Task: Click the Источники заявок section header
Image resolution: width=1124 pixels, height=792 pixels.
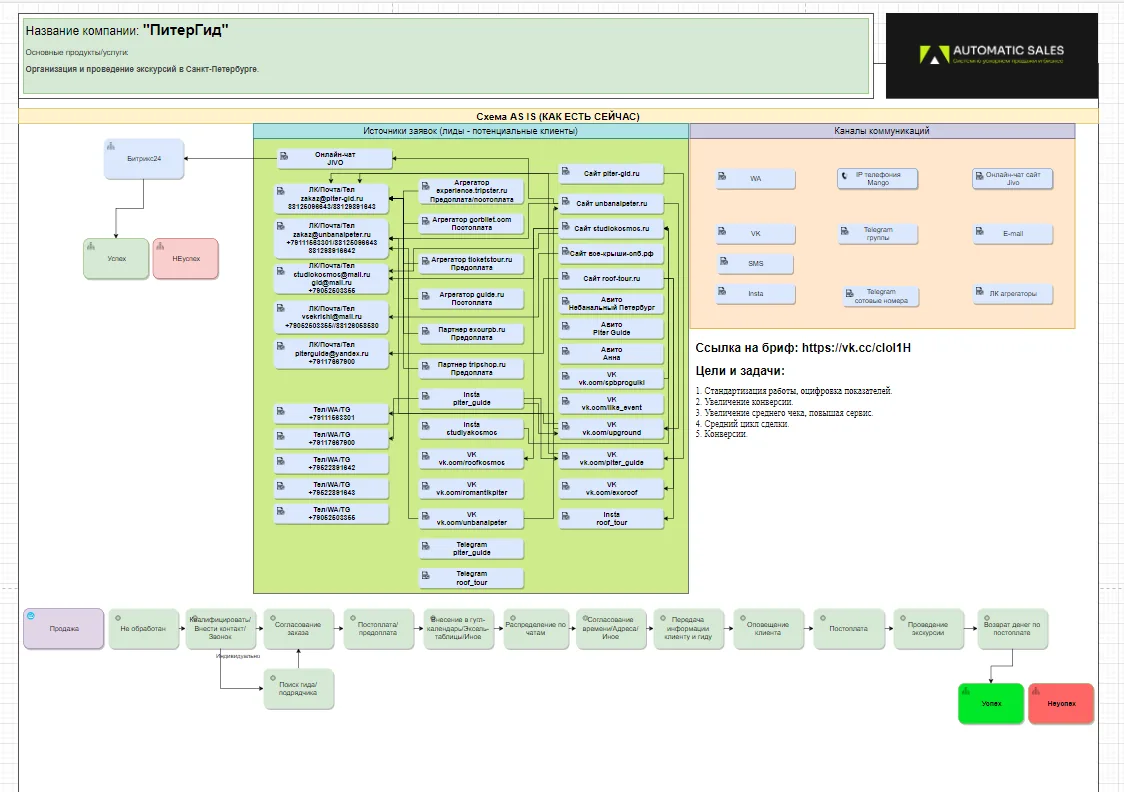Action: coord(470,131)
